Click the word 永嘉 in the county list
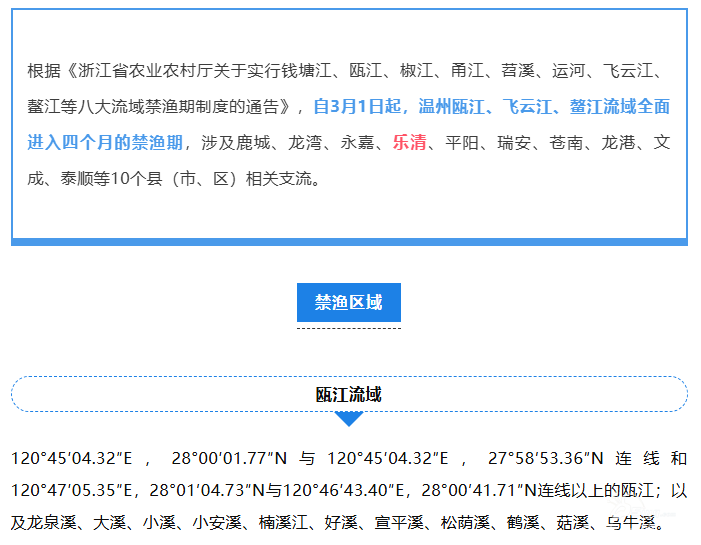Image resolution: width=701 pixels, height=545 pixels. (x=356, y=142)
